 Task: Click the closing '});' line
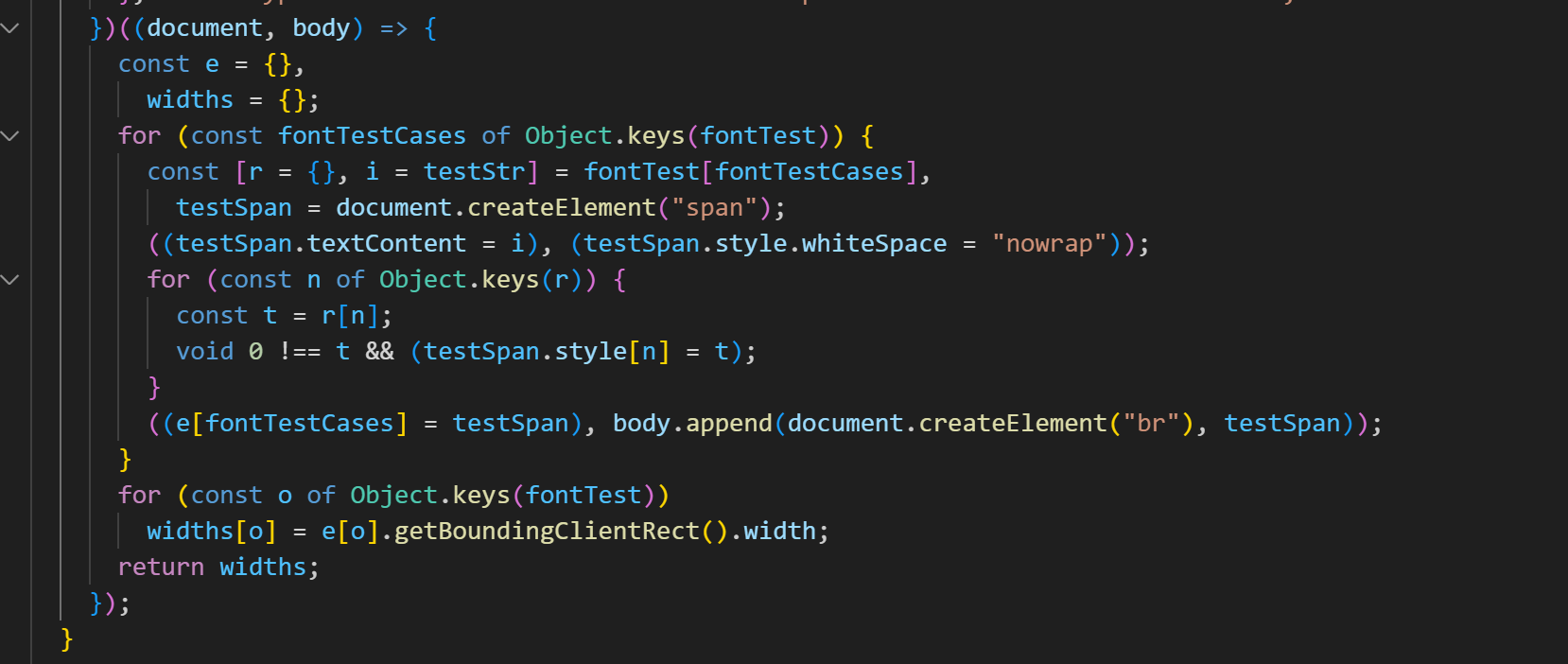110,603
